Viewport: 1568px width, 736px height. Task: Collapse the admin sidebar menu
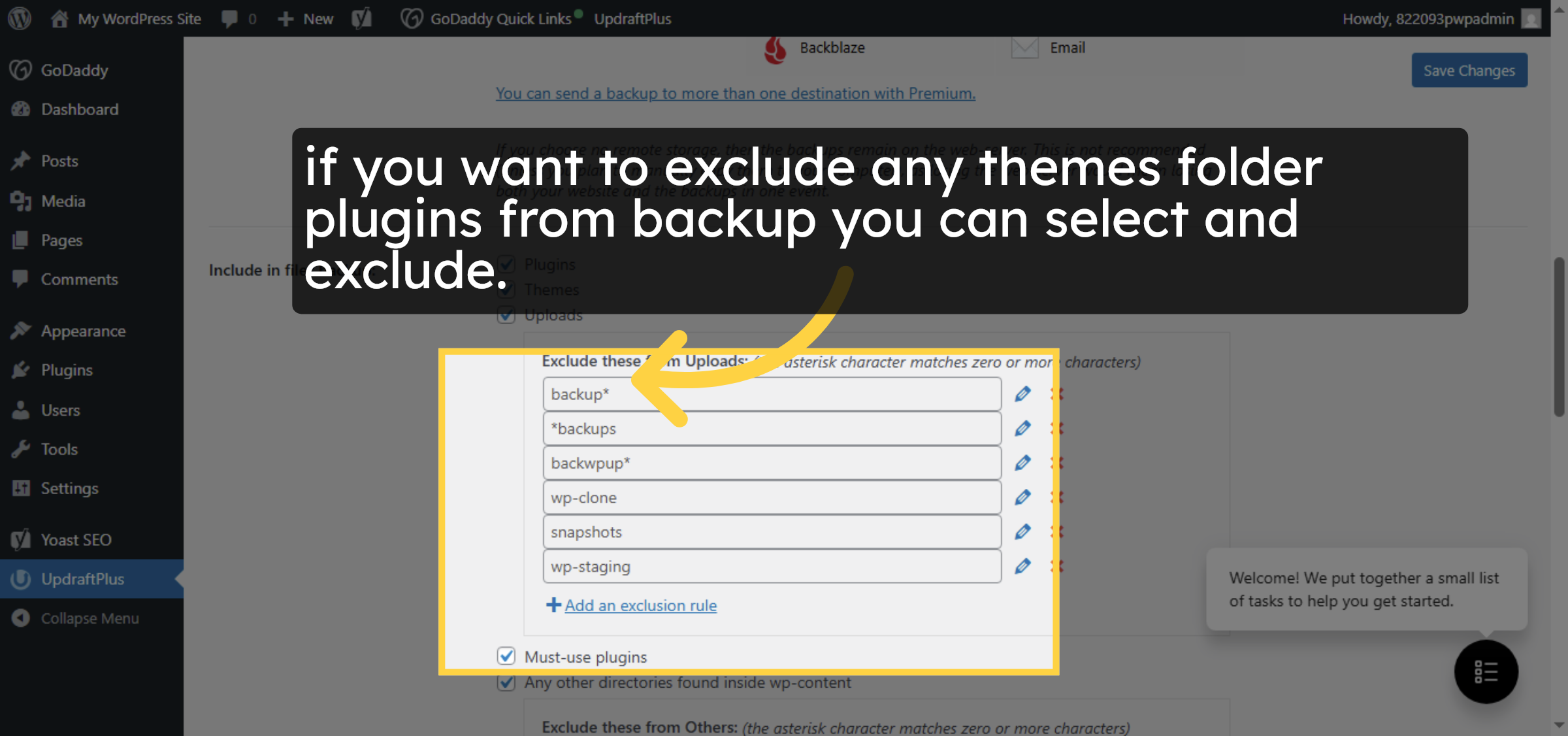coord(90,618)
